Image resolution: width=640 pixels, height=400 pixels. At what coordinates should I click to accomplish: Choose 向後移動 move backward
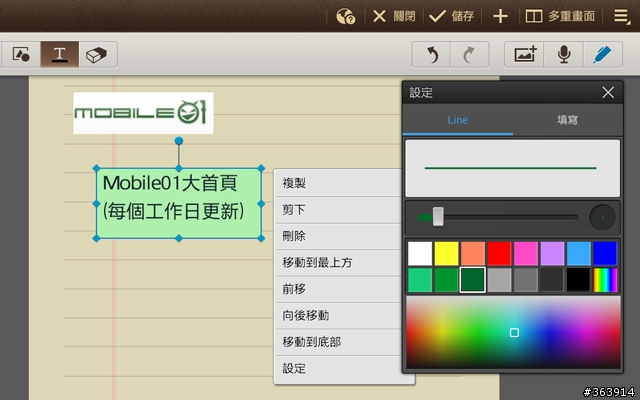pyautogui.click(x=339, y=316)
